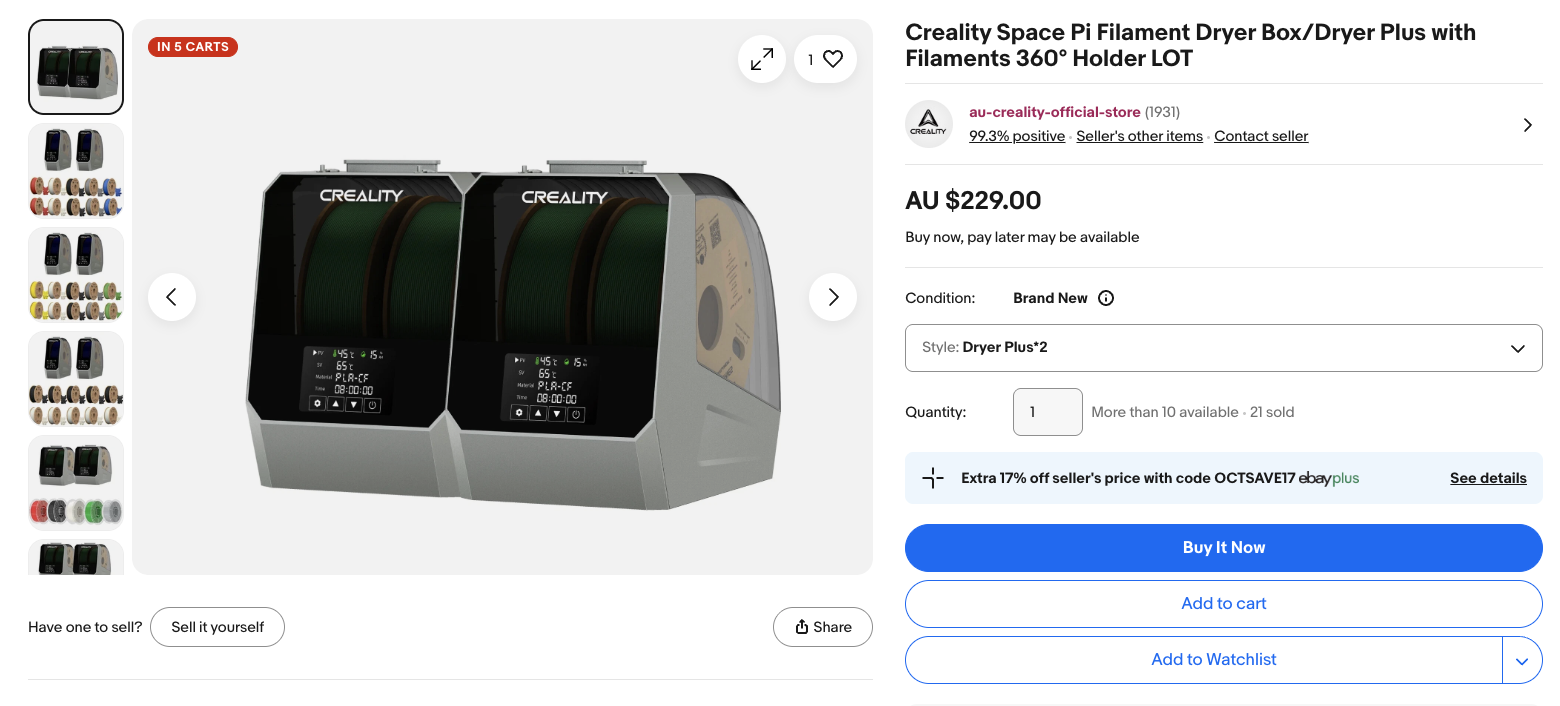Click the coupon tag icon in the offer banner
The image size is (1560, 706).
click(x=933, y=477)
